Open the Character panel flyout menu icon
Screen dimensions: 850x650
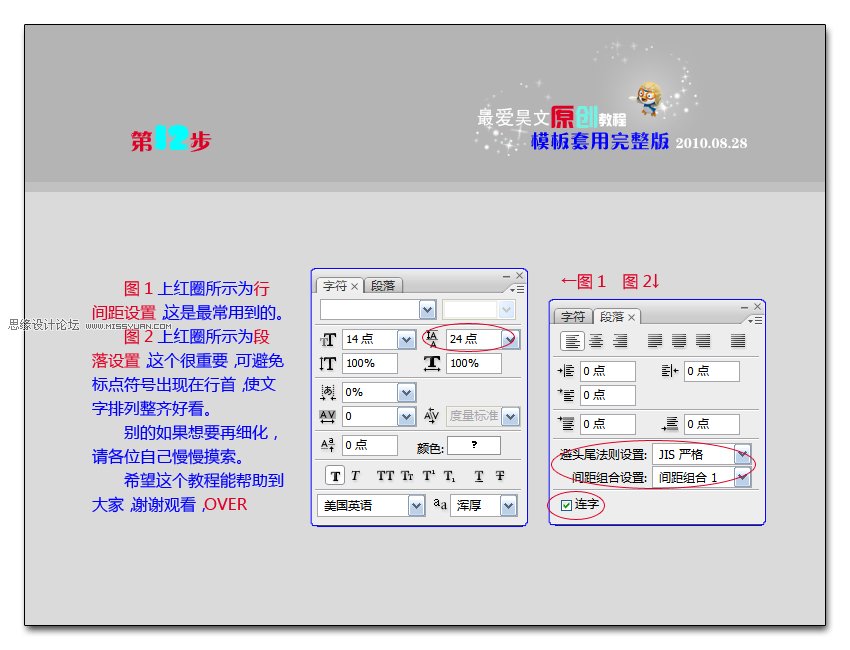[517, 289]
